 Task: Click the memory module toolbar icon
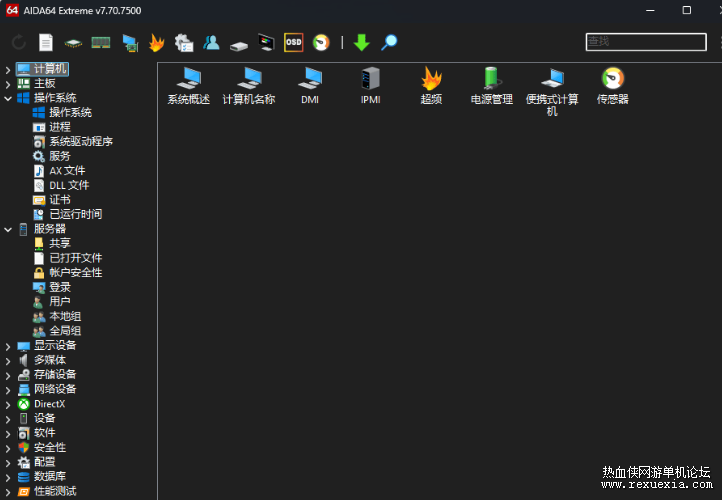(101, 43)
